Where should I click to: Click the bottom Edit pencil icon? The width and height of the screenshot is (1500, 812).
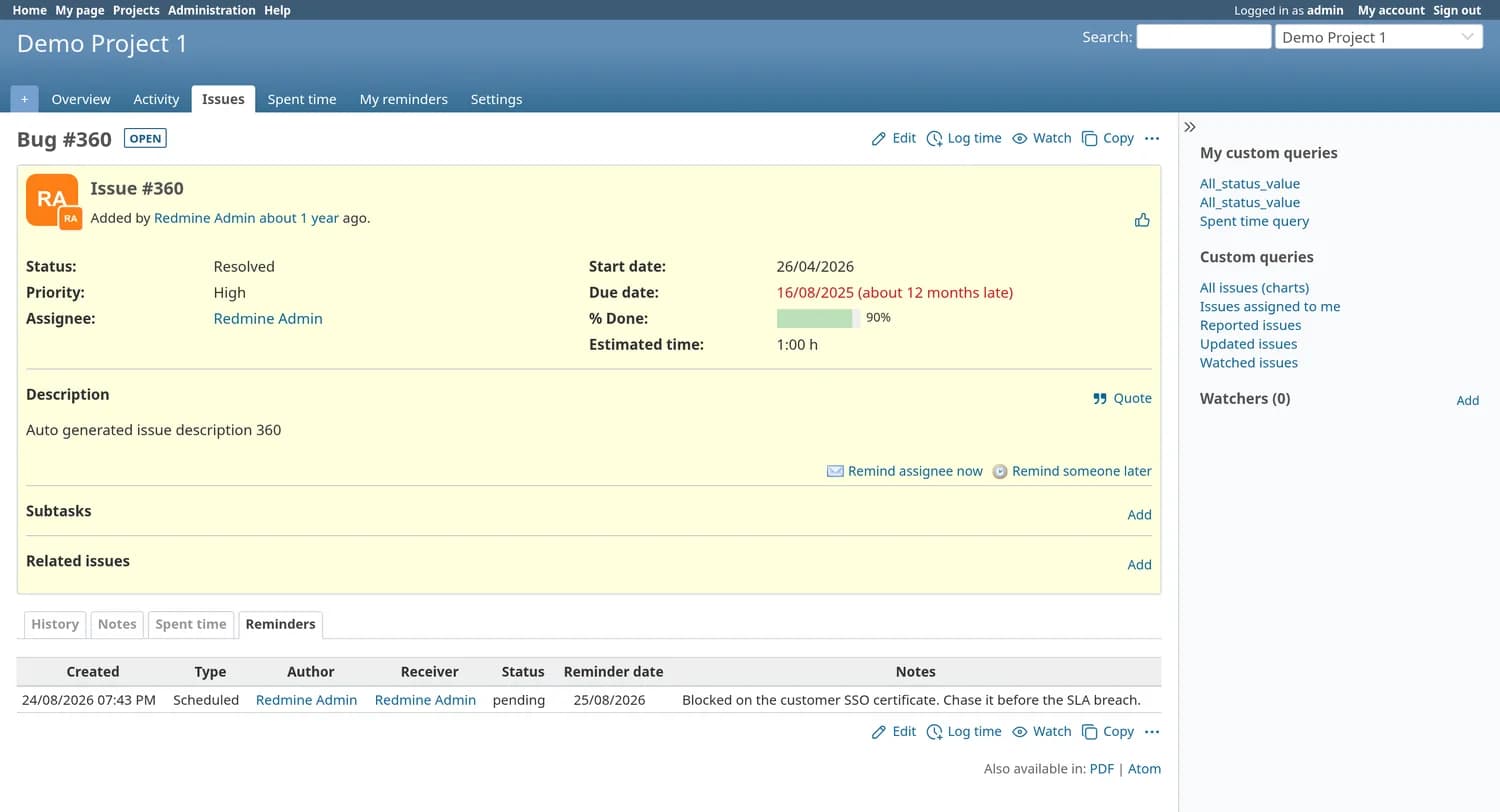point(879,732)
